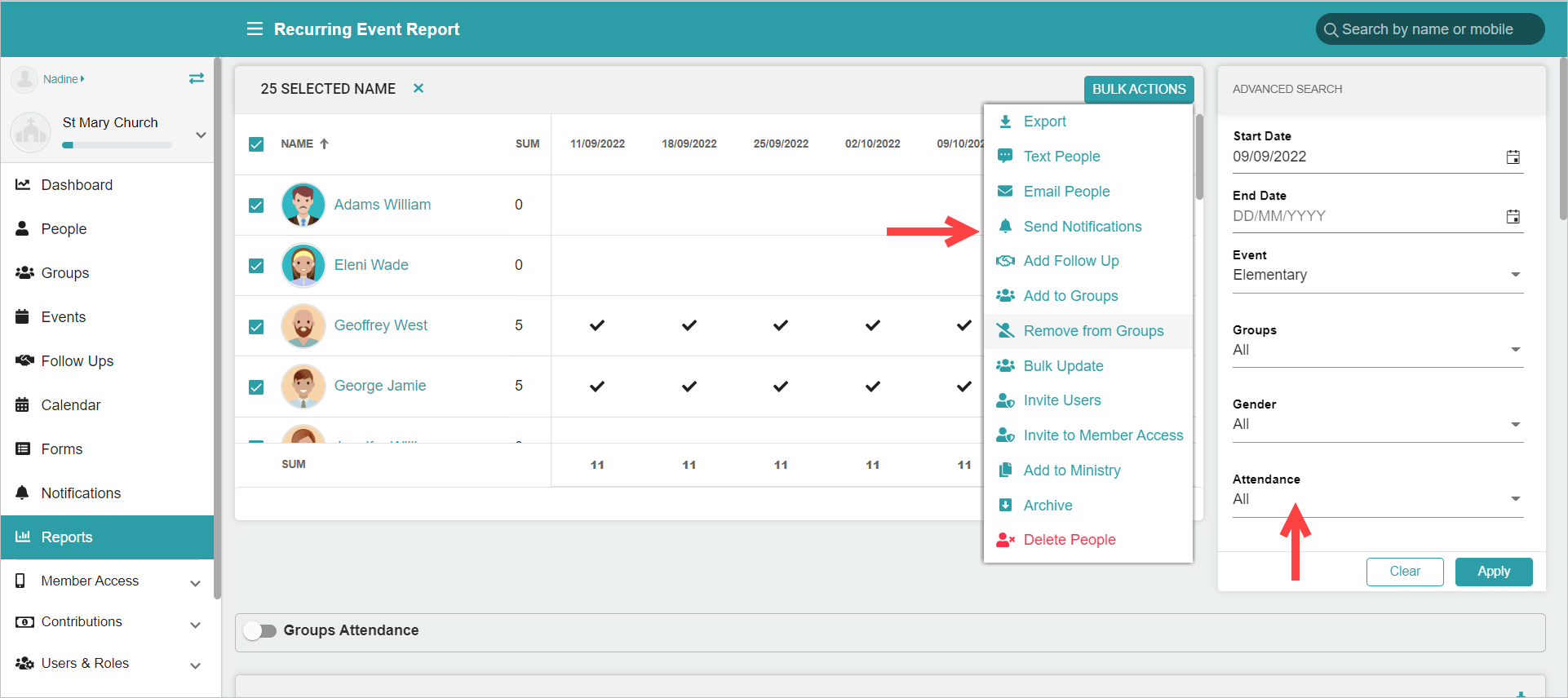Image resolution: width=1568 pixels, height=698 pixels.
Task: Click the Clear button
Action: click(1405, 572)
